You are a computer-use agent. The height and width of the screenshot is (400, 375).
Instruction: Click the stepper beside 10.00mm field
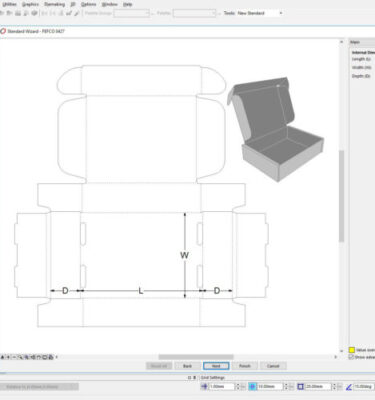click(x=286, y=387)
